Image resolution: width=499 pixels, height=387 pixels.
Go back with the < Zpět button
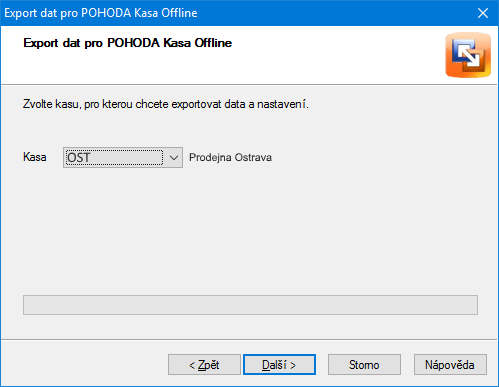(x=204, y=365)
